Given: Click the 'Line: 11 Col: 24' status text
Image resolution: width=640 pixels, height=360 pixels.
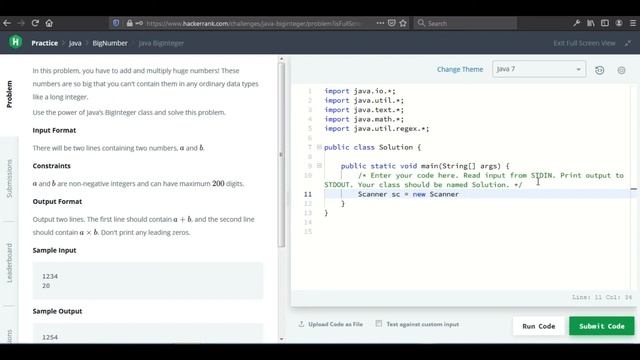Looking at the screenshot, I should pyautogui.click(x=602, y=297).
